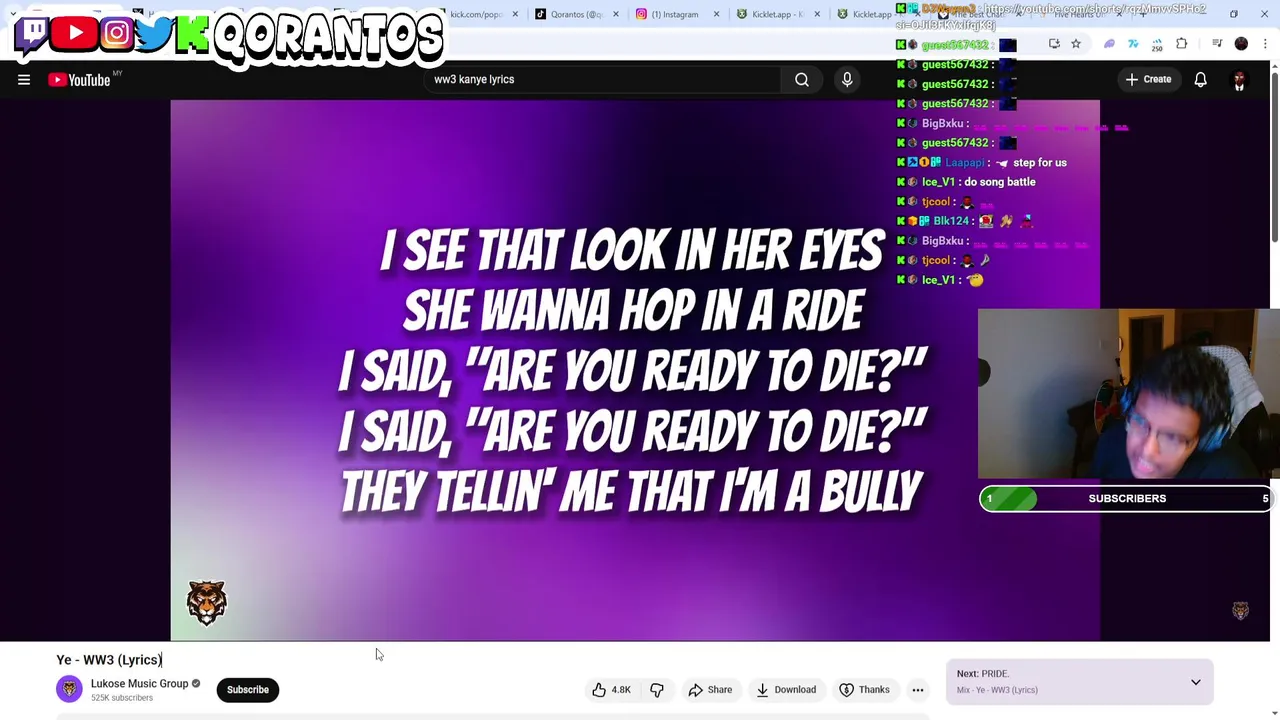1280x720 pixels.
Task: Click the 'Ye - WW3 (Lyrics)' video title
Action: click(109, 659)
